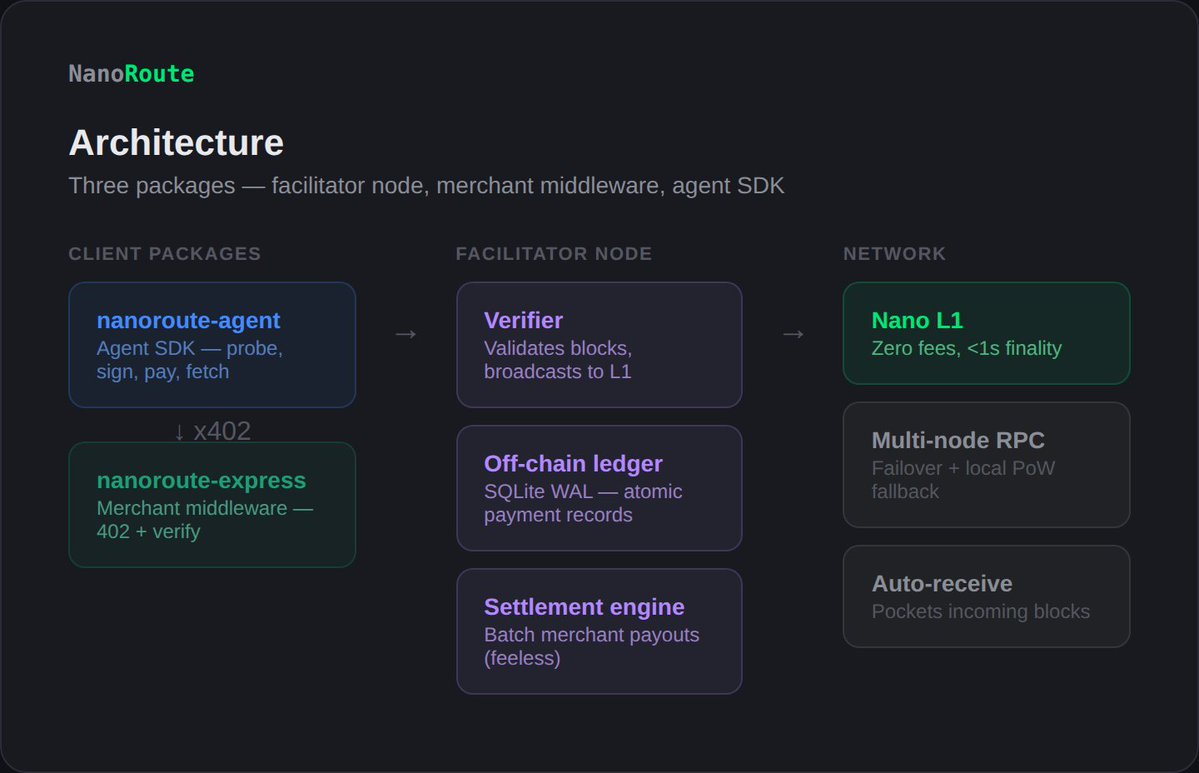Open the Verifier card title
The height and width of the screenshot is (773, 1199).
523,320
